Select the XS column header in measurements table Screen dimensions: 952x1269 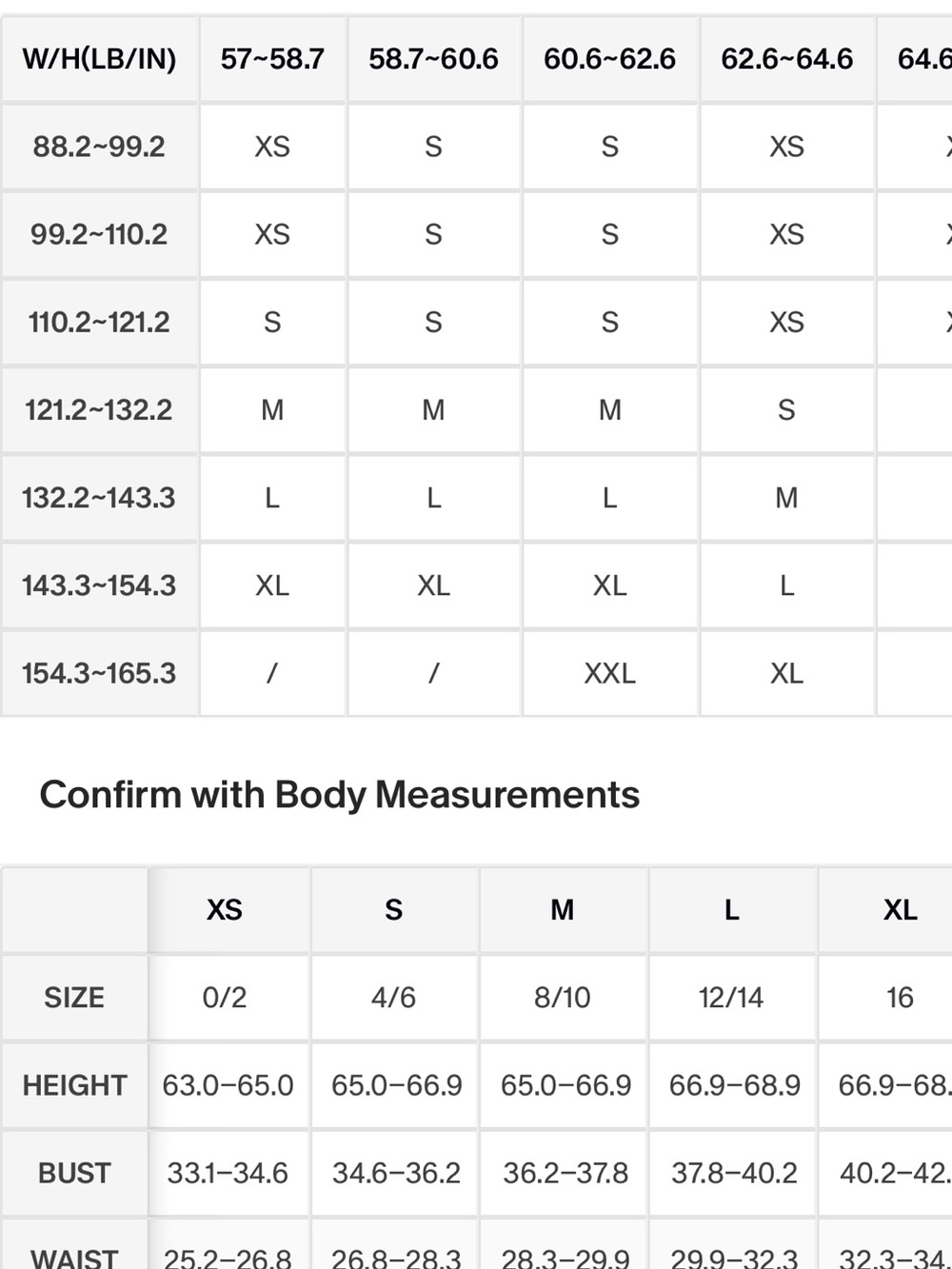point(225,910)
